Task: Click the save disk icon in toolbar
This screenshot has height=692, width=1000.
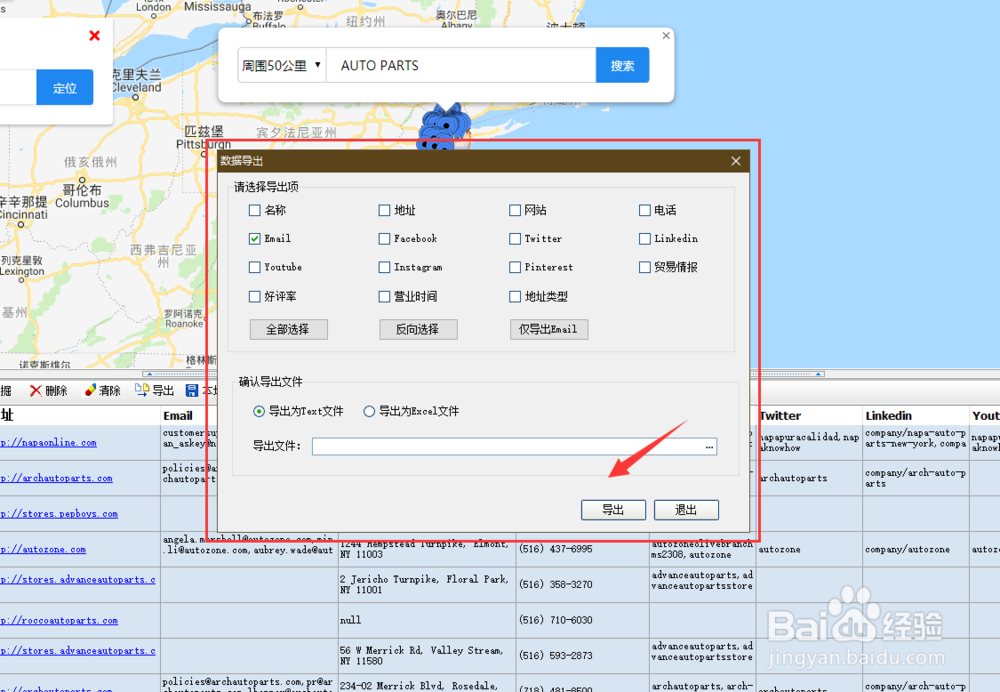Action: [191, 390]
